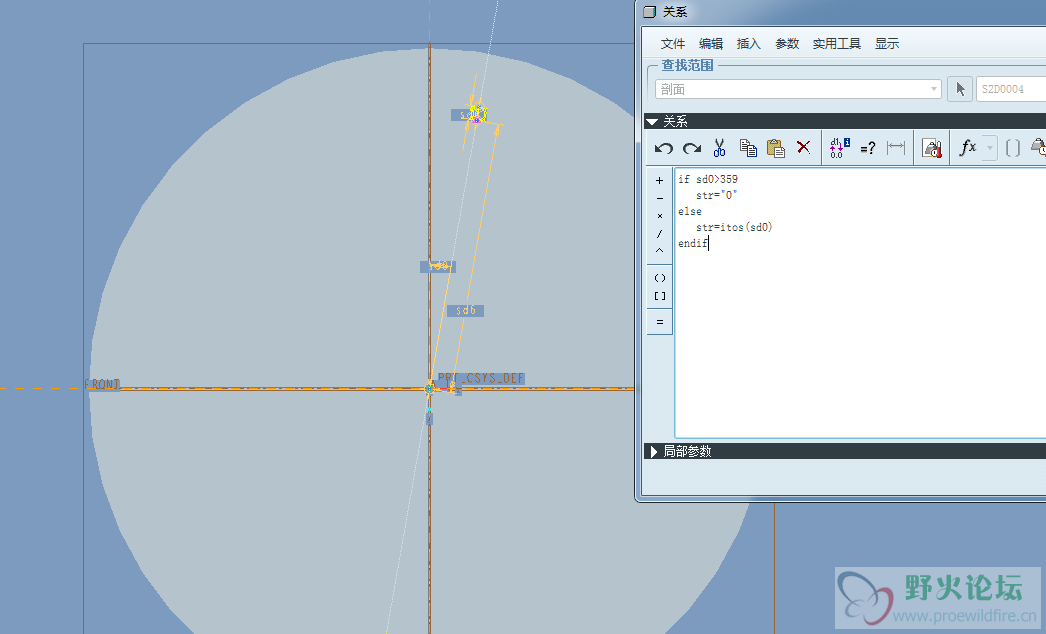This screenshot has width=1046, height=634.
Task: Open the 剖面 scope dropdown
Action: pos(799,89)
